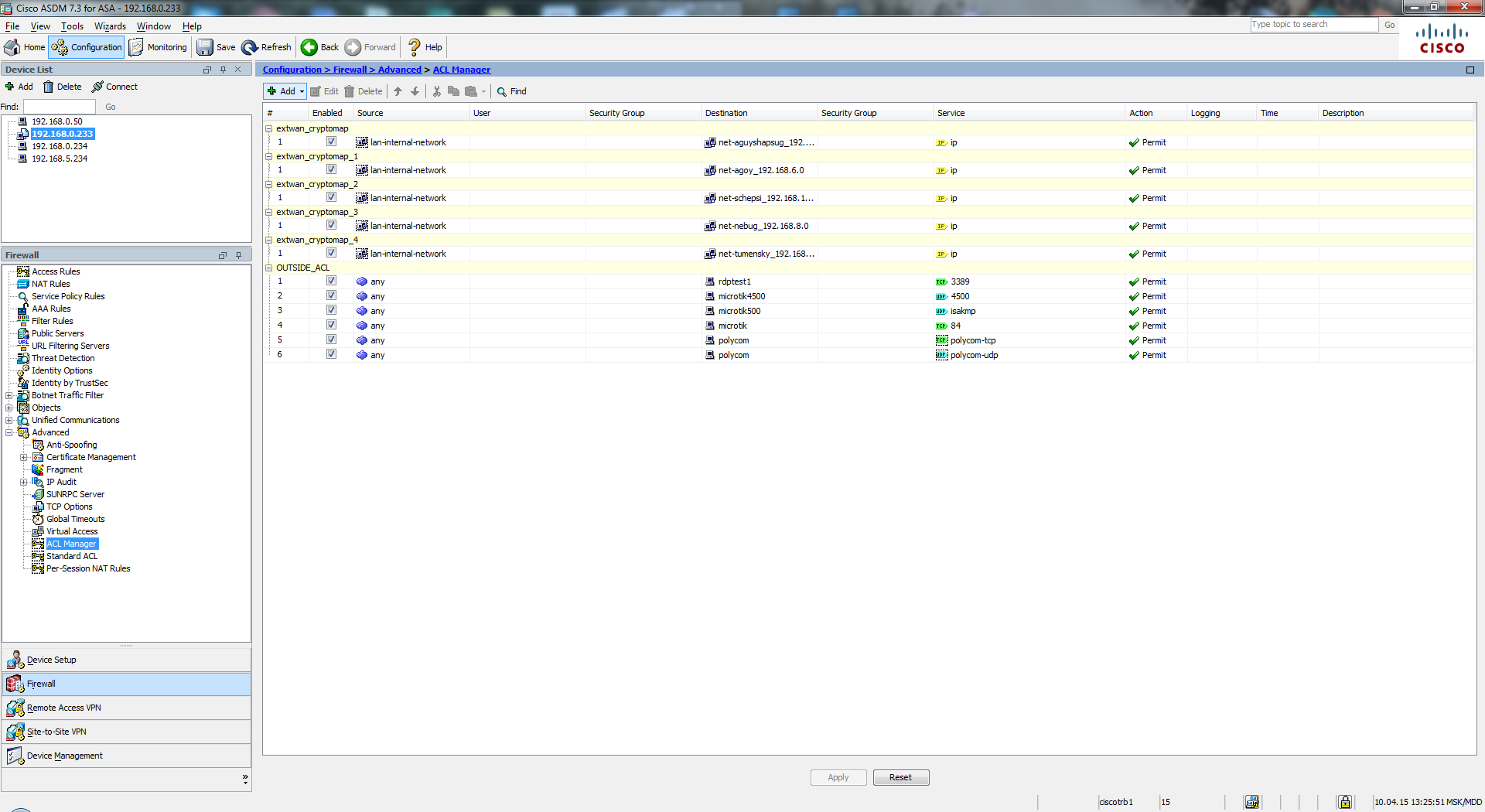This screenshot has height=812, width=1485.
Task: Find an entry in ACL Manager
Action: point(511,91)
